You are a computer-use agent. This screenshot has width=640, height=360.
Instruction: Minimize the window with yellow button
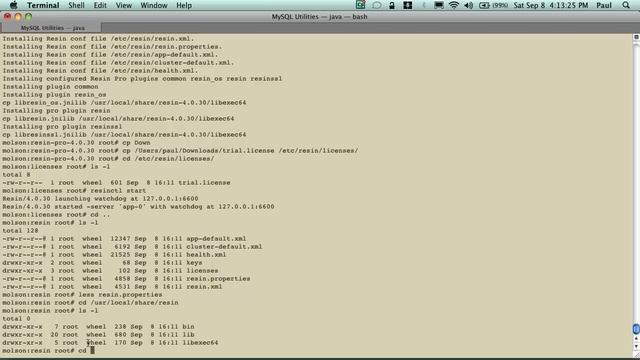[18, 17]
